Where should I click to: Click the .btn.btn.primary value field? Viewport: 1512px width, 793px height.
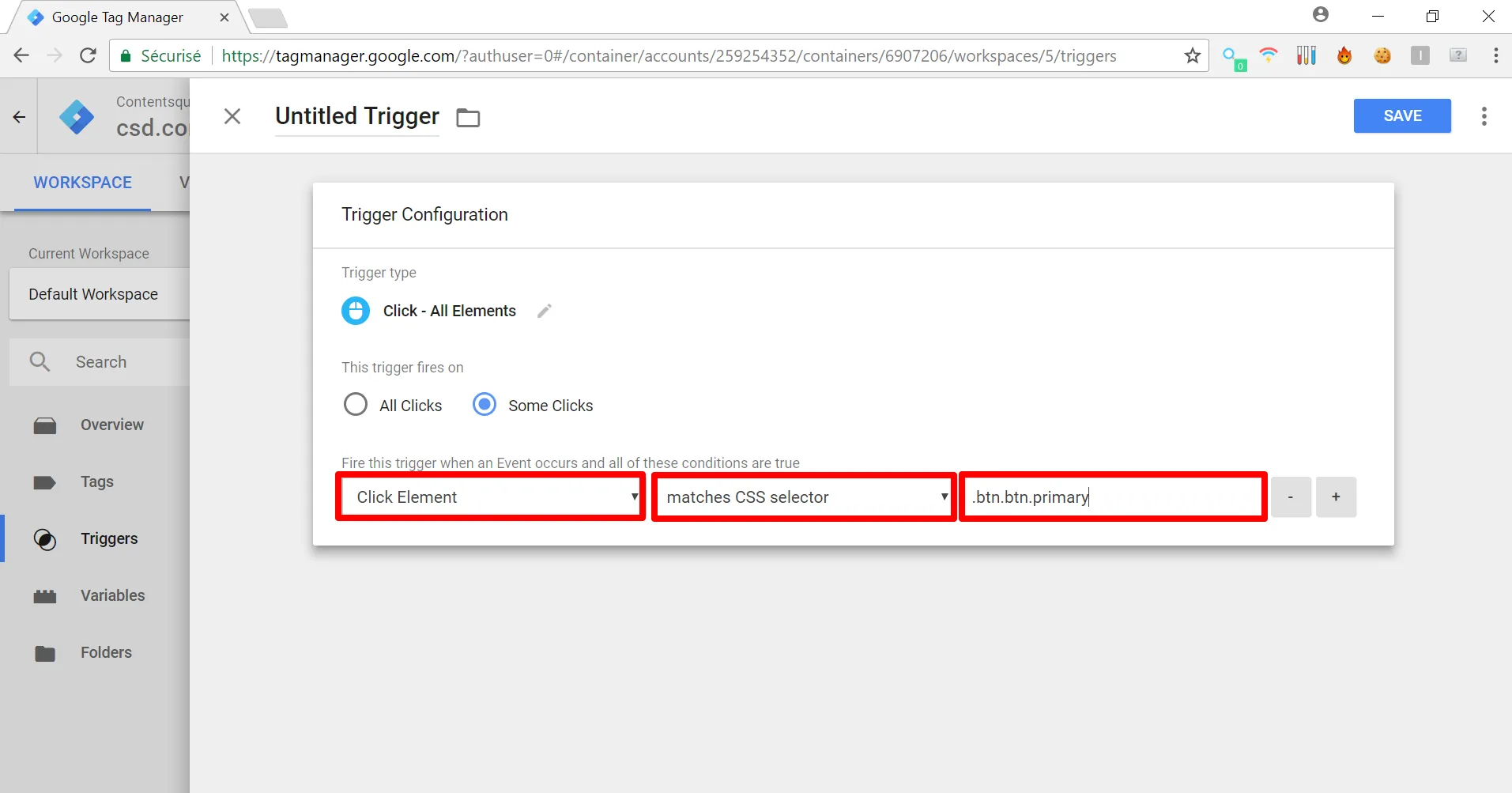[x=1113, y=497]
